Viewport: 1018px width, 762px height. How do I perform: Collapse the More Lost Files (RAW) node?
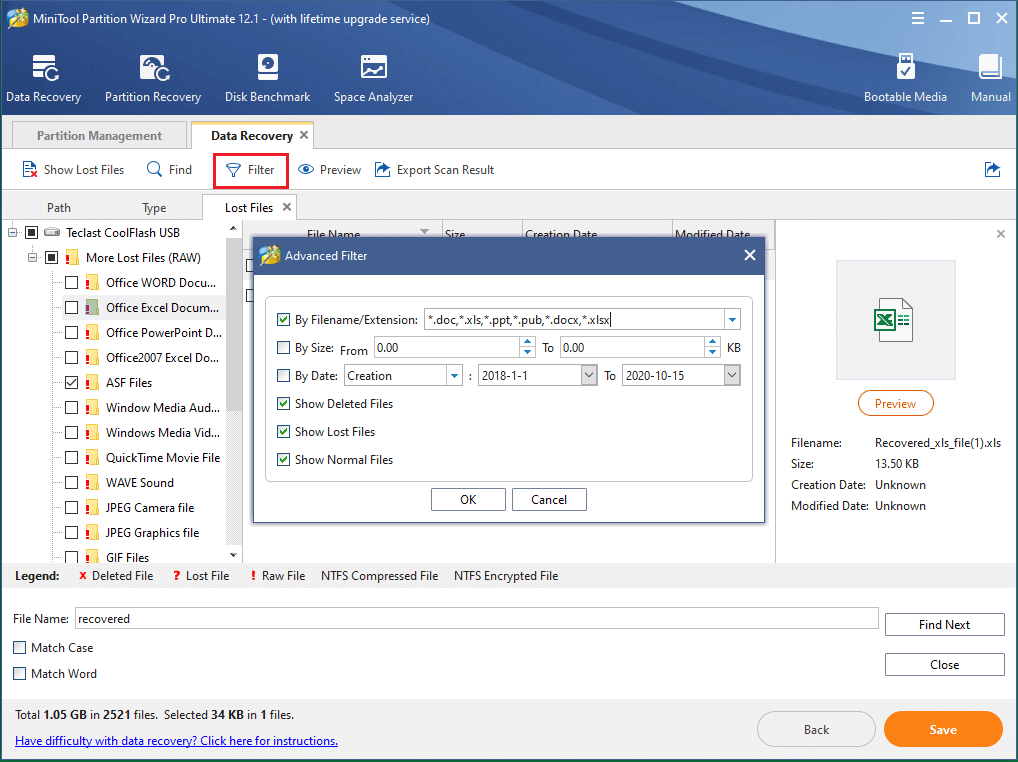[x=32, y=258]
